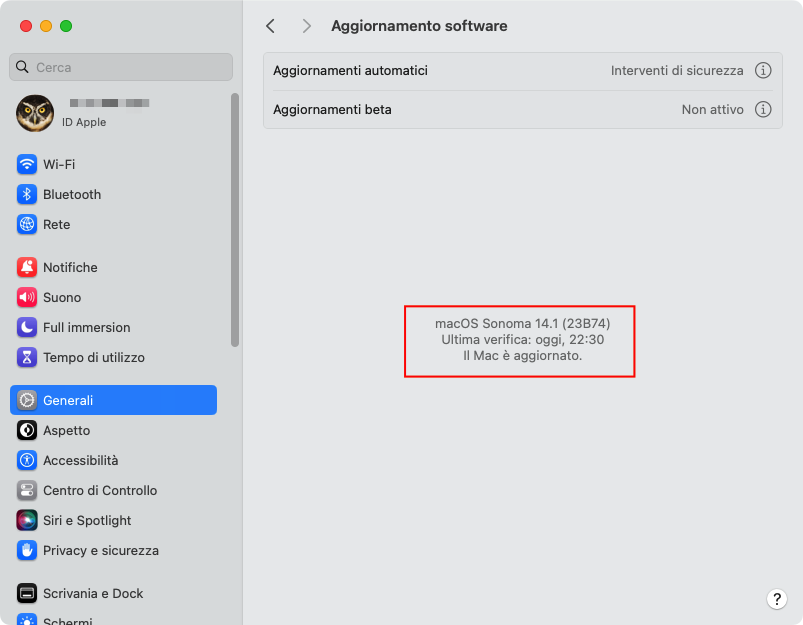Select Generali in the sidebar
This screenshot has height=625, width=803.
point(114,400)
